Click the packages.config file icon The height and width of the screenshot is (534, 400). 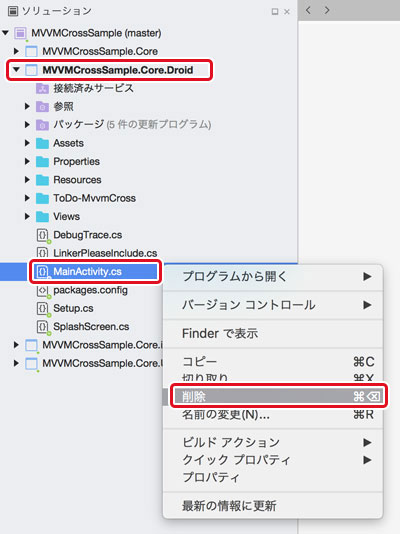pyautogui.click(x=43, y=290)
